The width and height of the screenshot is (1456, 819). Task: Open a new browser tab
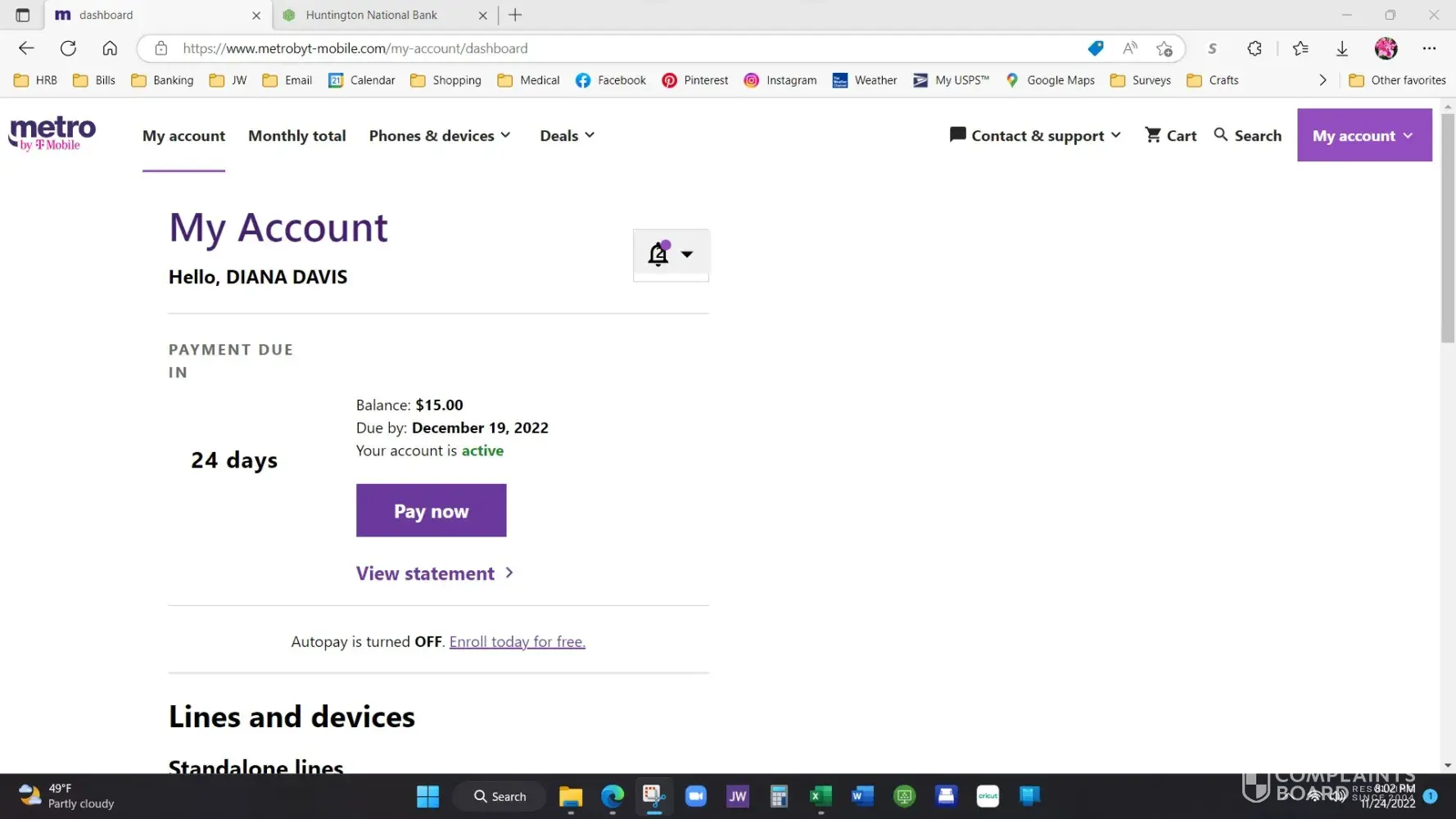coord(515,15)
